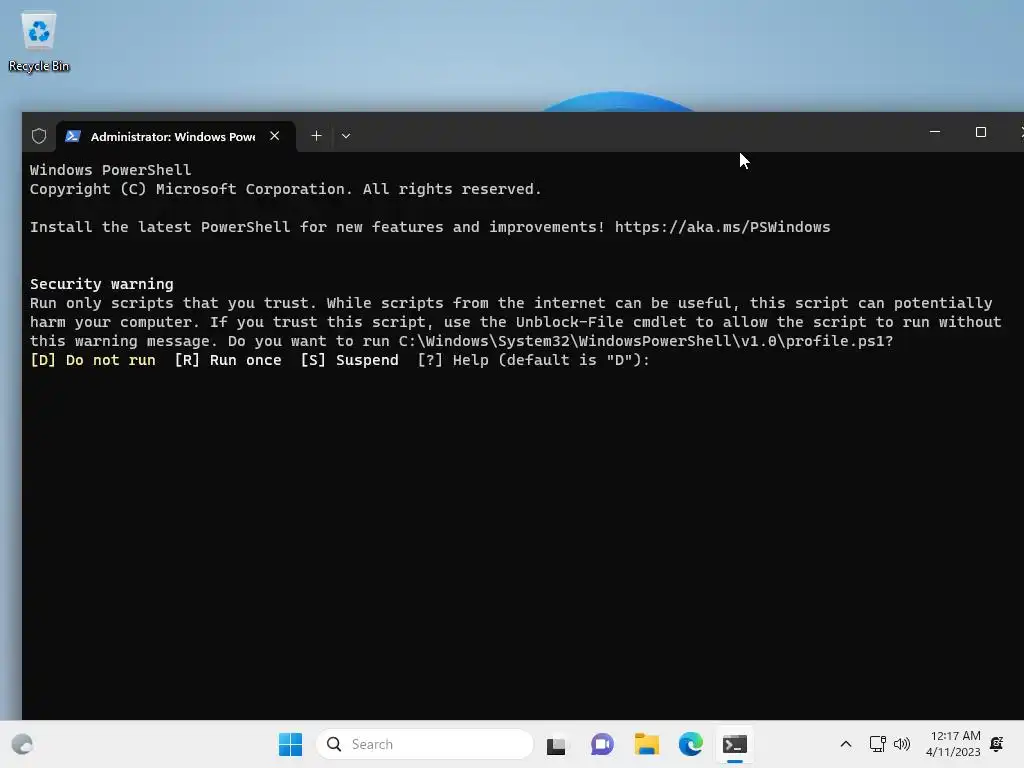Image resolution: width=1024 pixels, height=768 pixels.
Task: Open the widgets icon at taskbar left
Action: [x=22, y=744]
